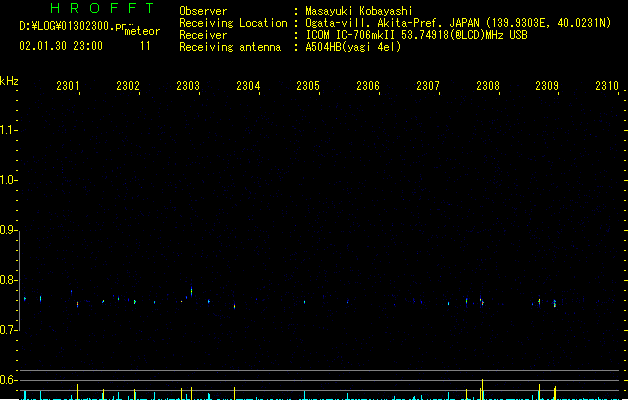Click the gray frequency range bracket on left axis
The image size is (629, 400).
click(x=19, y=280)
